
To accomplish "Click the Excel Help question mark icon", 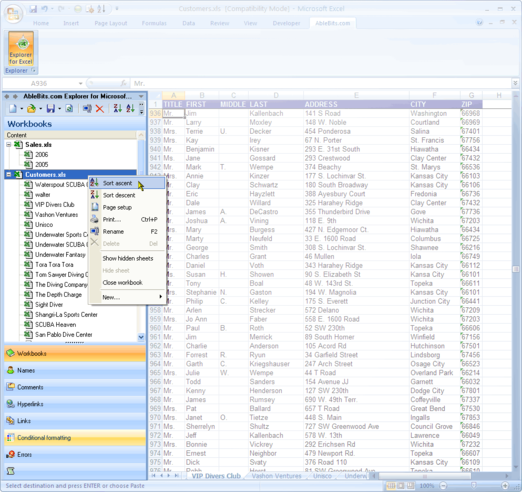I will pyautogui.click(x=479, y=23).
